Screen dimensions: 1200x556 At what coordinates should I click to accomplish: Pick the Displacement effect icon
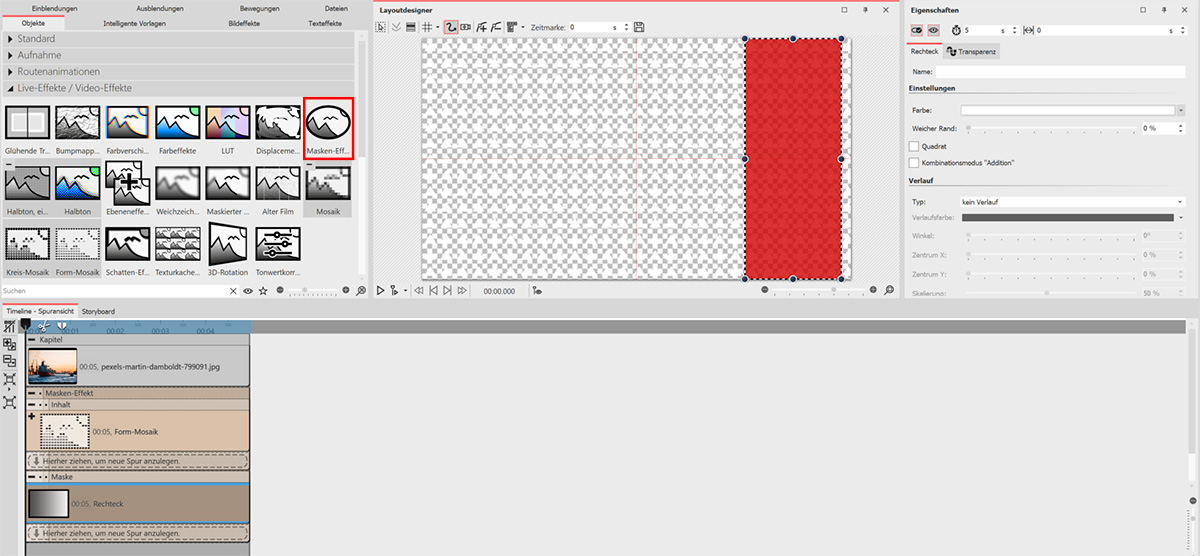(278, 123)
